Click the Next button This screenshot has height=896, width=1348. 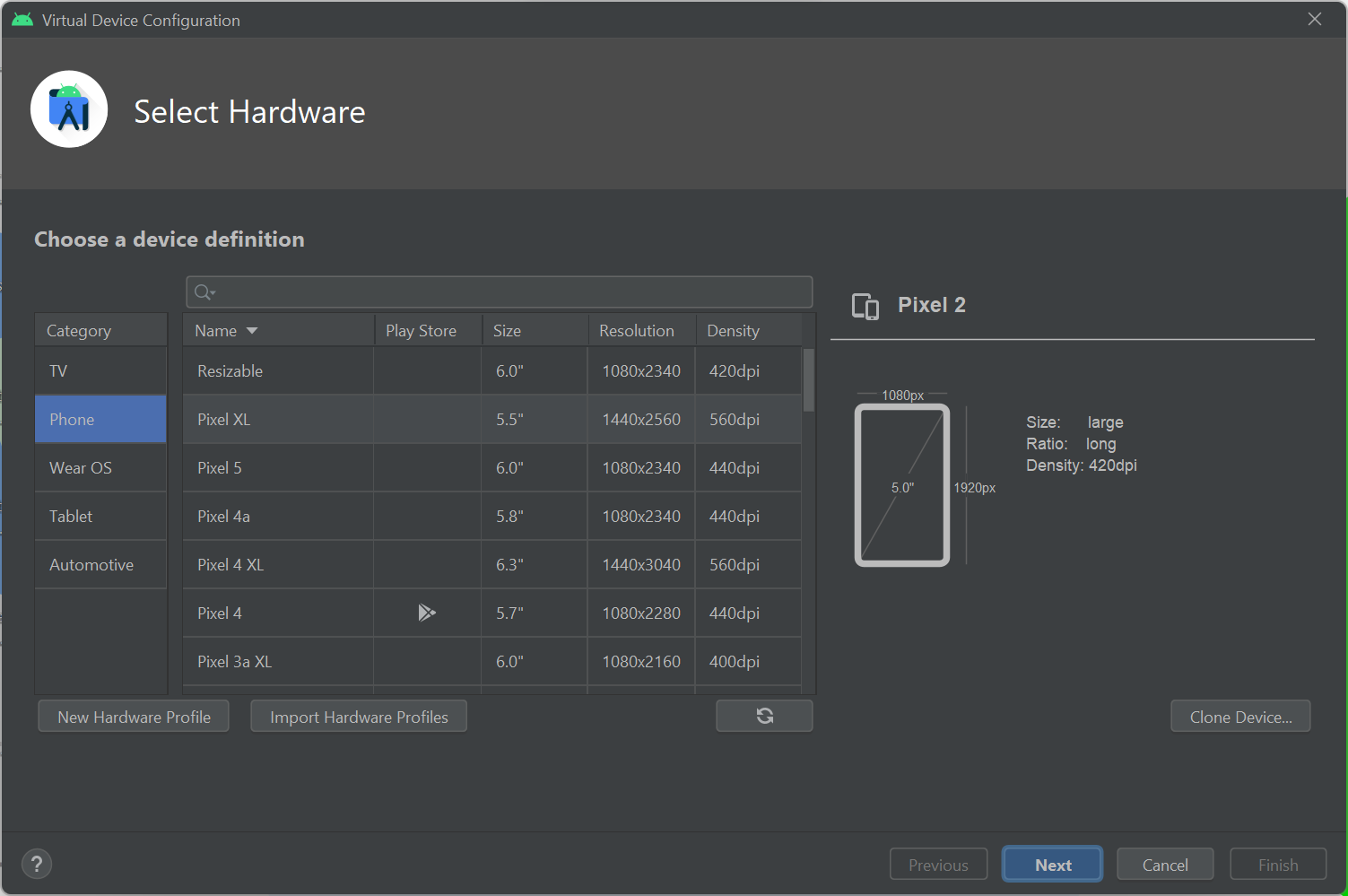coord(1053,865)
